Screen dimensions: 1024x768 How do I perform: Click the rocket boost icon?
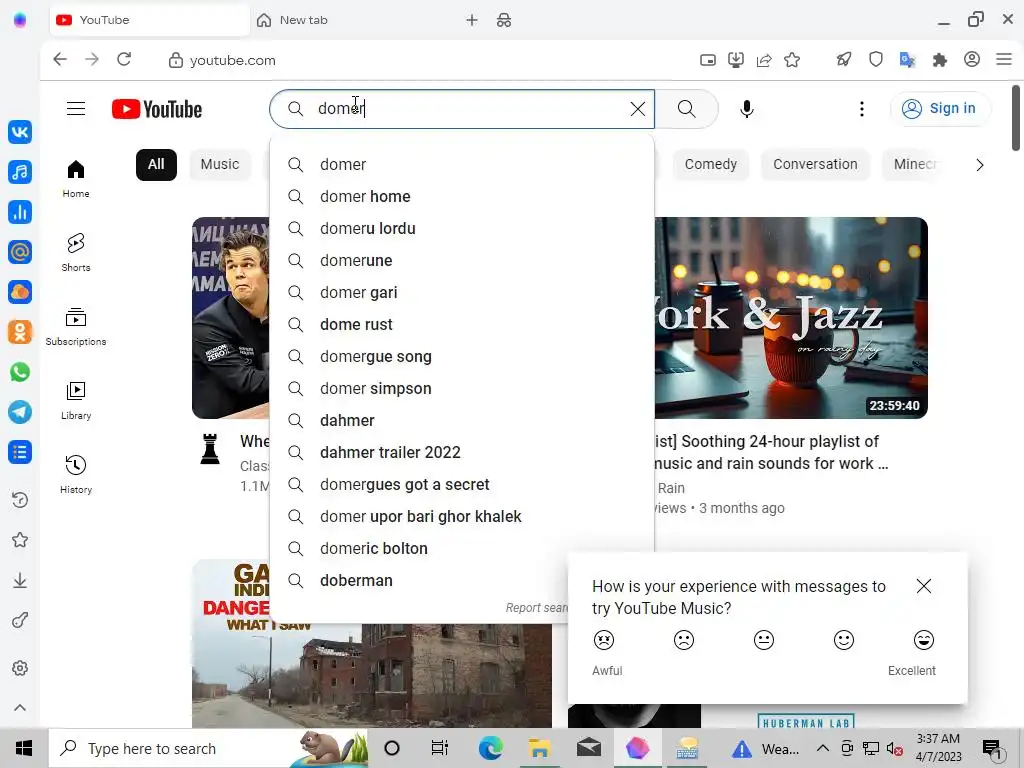tap(844, 60)
